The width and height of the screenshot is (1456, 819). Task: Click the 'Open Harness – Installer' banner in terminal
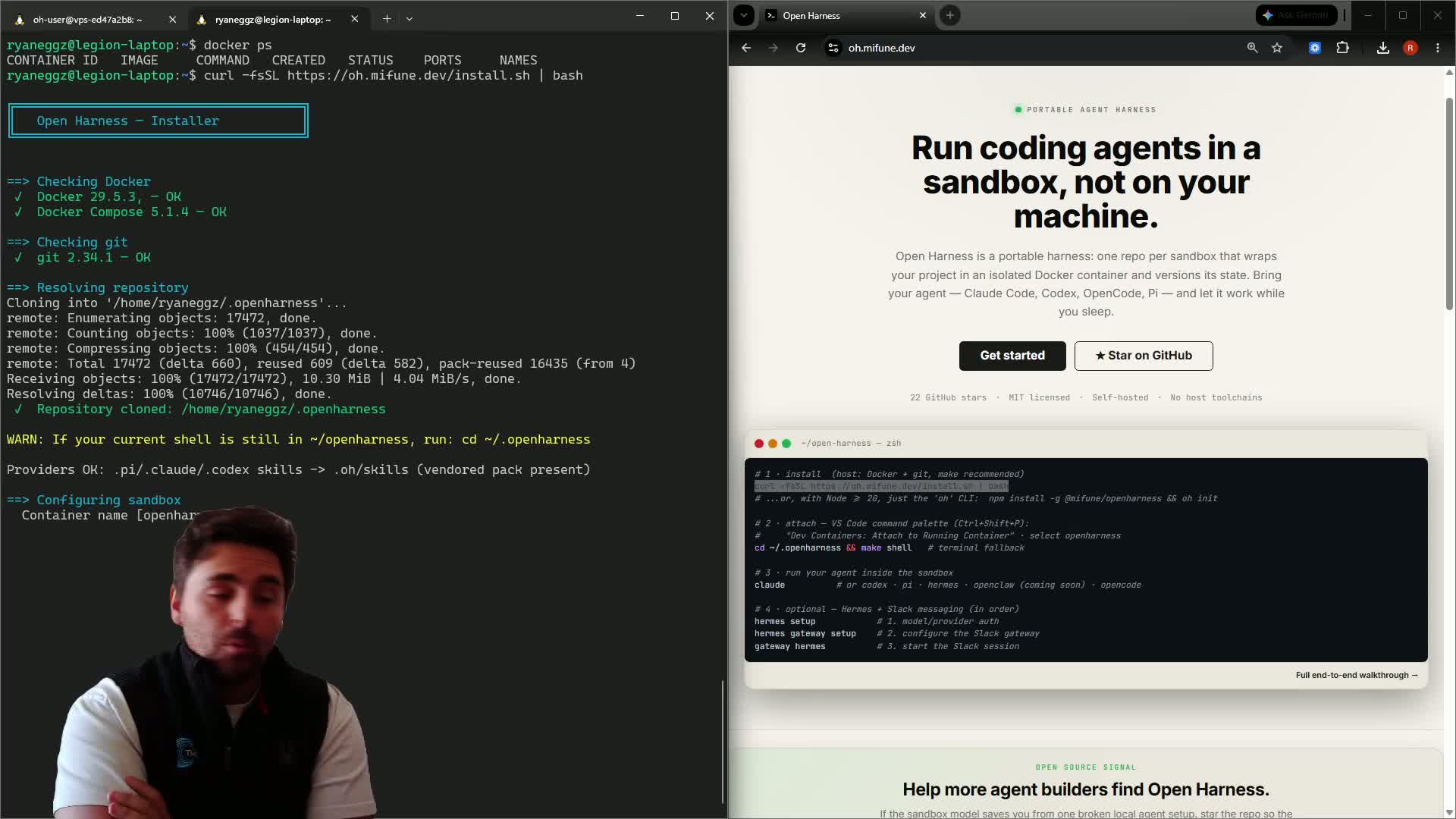pyautogui.click(x=158, y=121)
